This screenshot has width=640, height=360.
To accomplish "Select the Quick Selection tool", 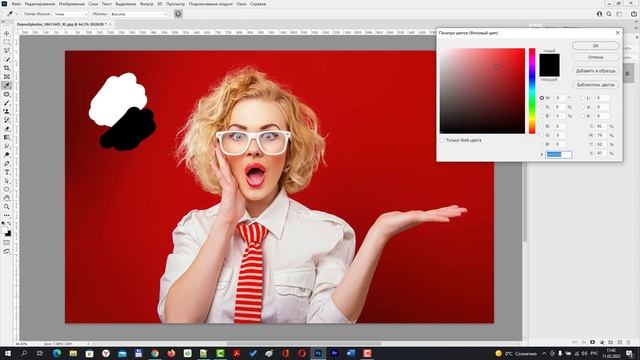I will [x=7, y=60].
